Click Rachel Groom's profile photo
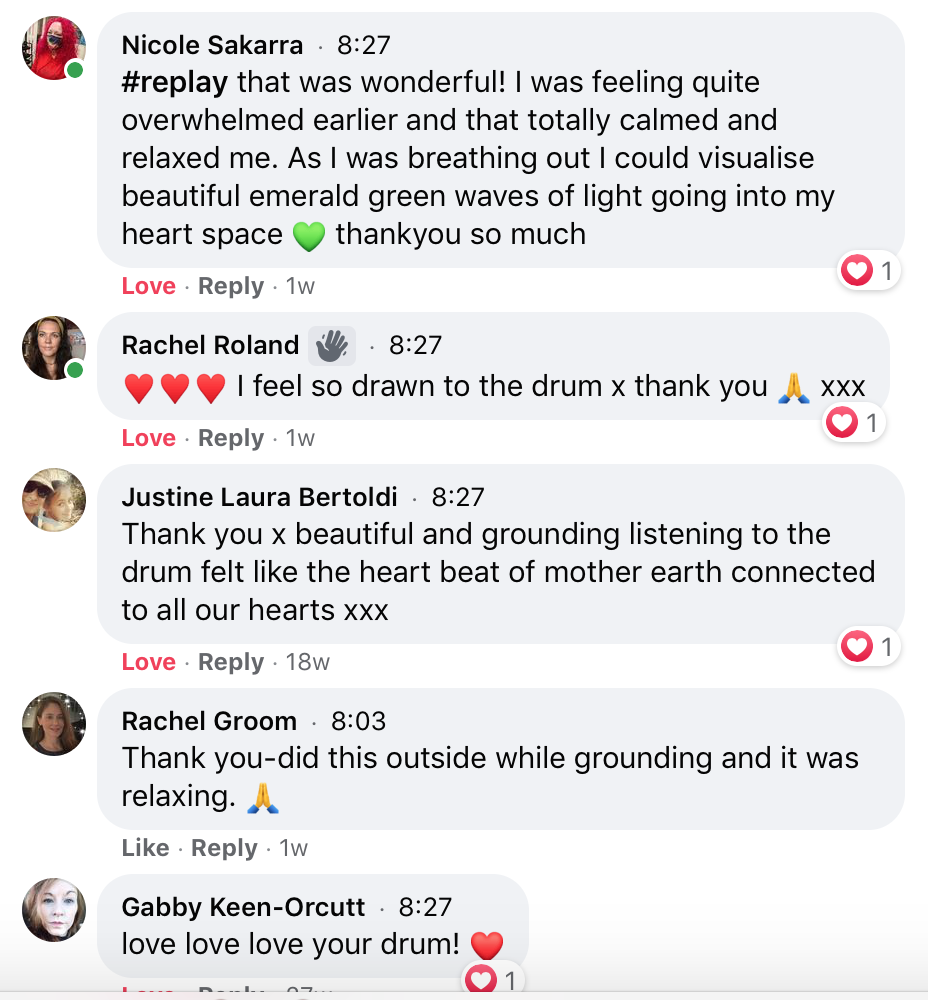Viewport: 928px width, 1000px height. click(54, 723)
